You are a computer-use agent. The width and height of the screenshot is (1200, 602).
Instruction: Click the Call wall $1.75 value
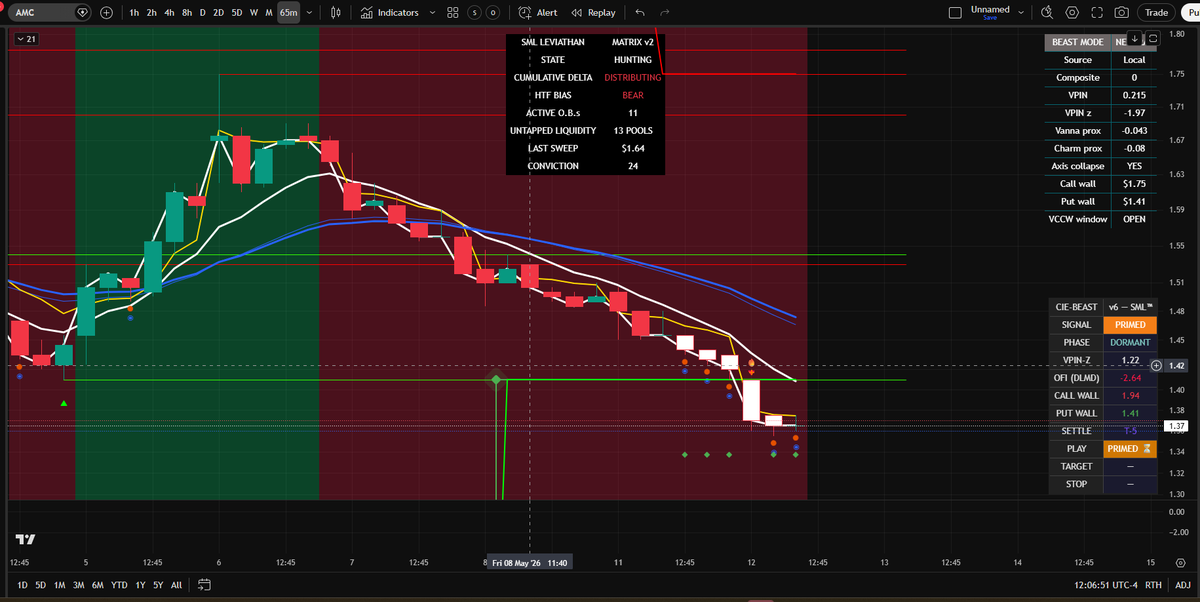click(1134, 184)
